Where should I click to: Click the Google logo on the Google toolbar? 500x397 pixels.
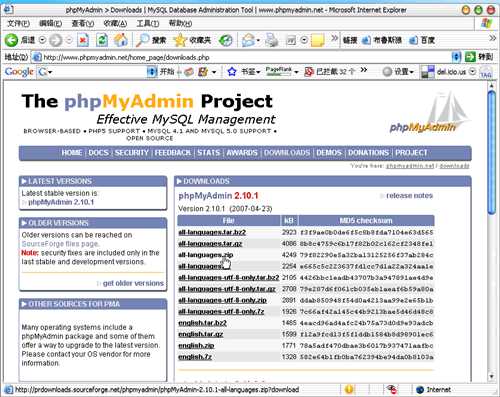19,72
